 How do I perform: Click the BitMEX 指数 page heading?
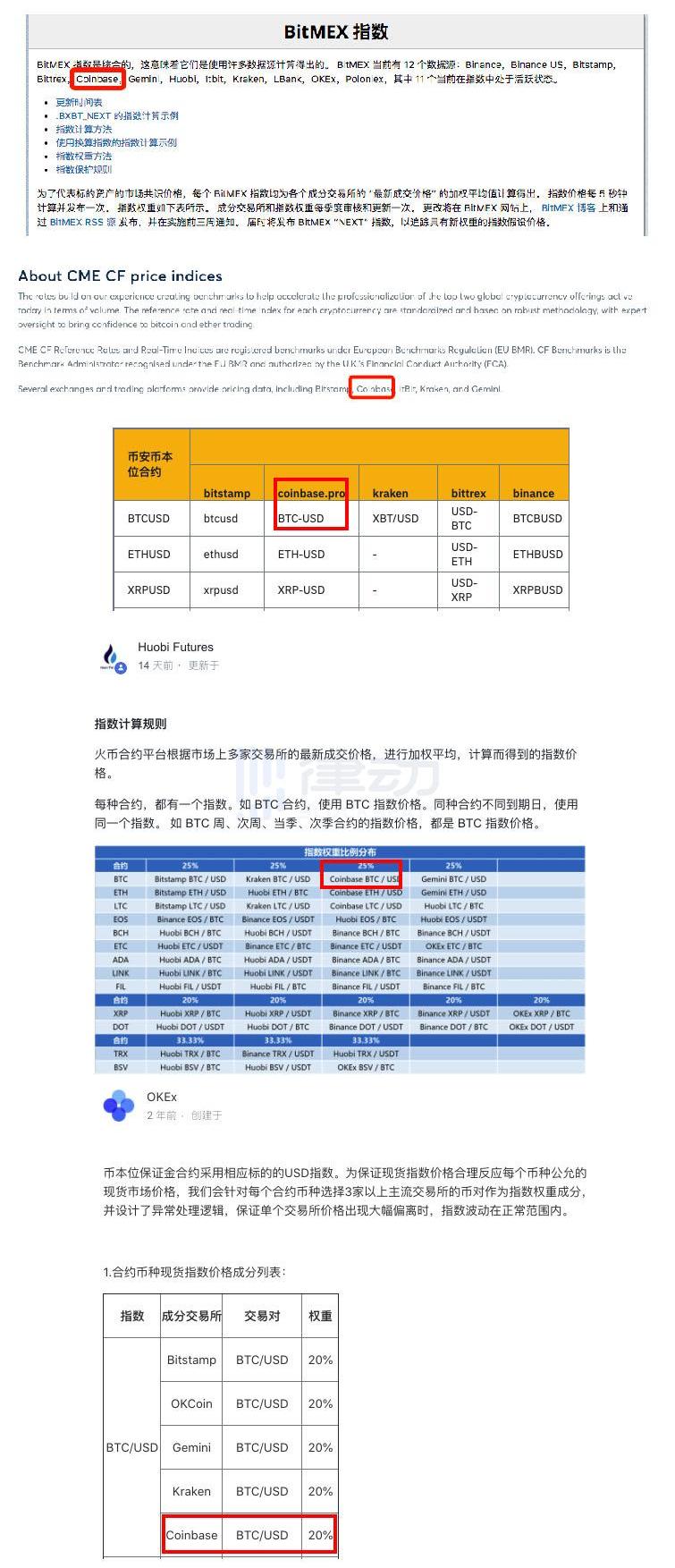pos(336,32)
